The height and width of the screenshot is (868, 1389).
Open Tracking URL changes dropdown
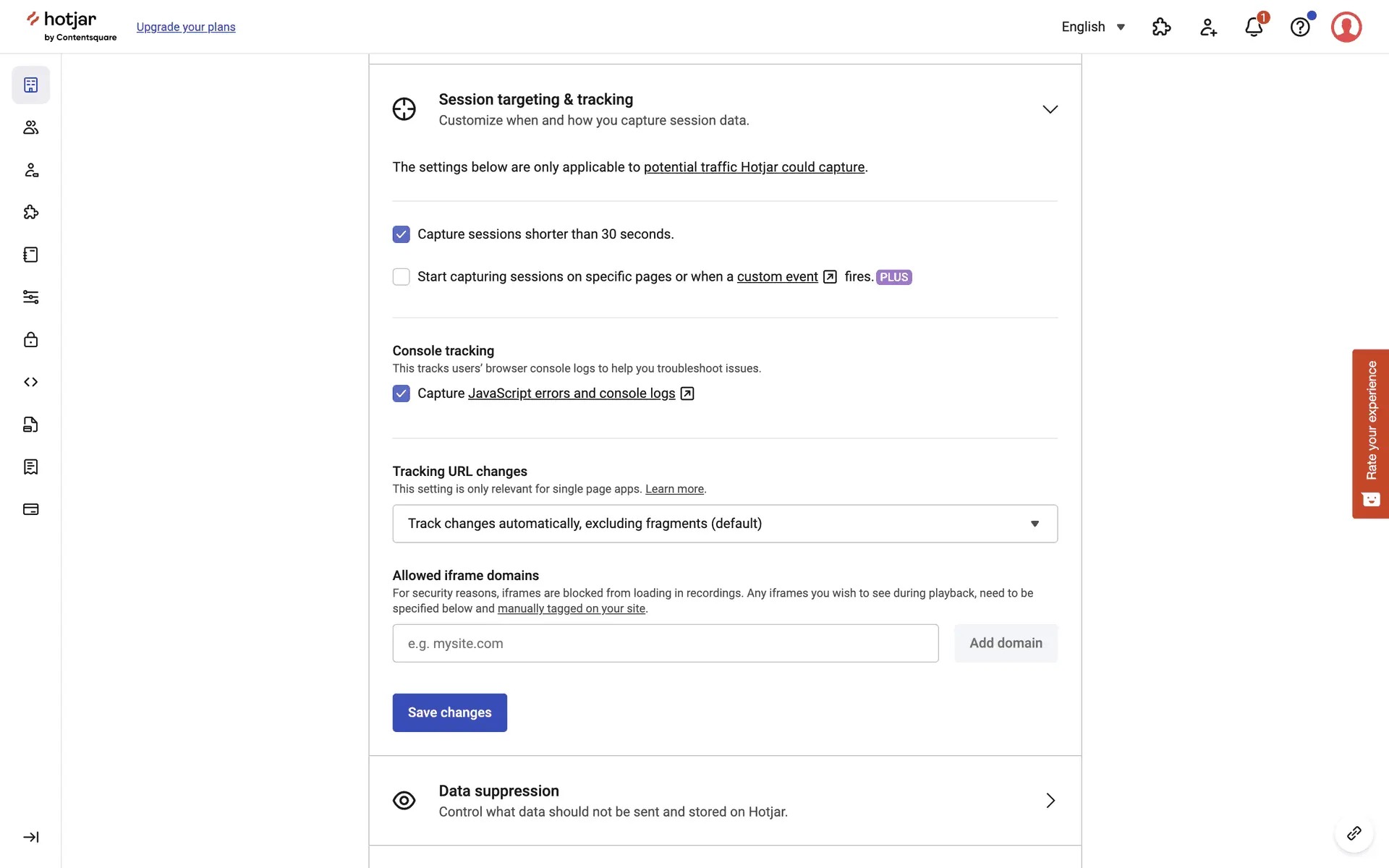pos(724,524)
